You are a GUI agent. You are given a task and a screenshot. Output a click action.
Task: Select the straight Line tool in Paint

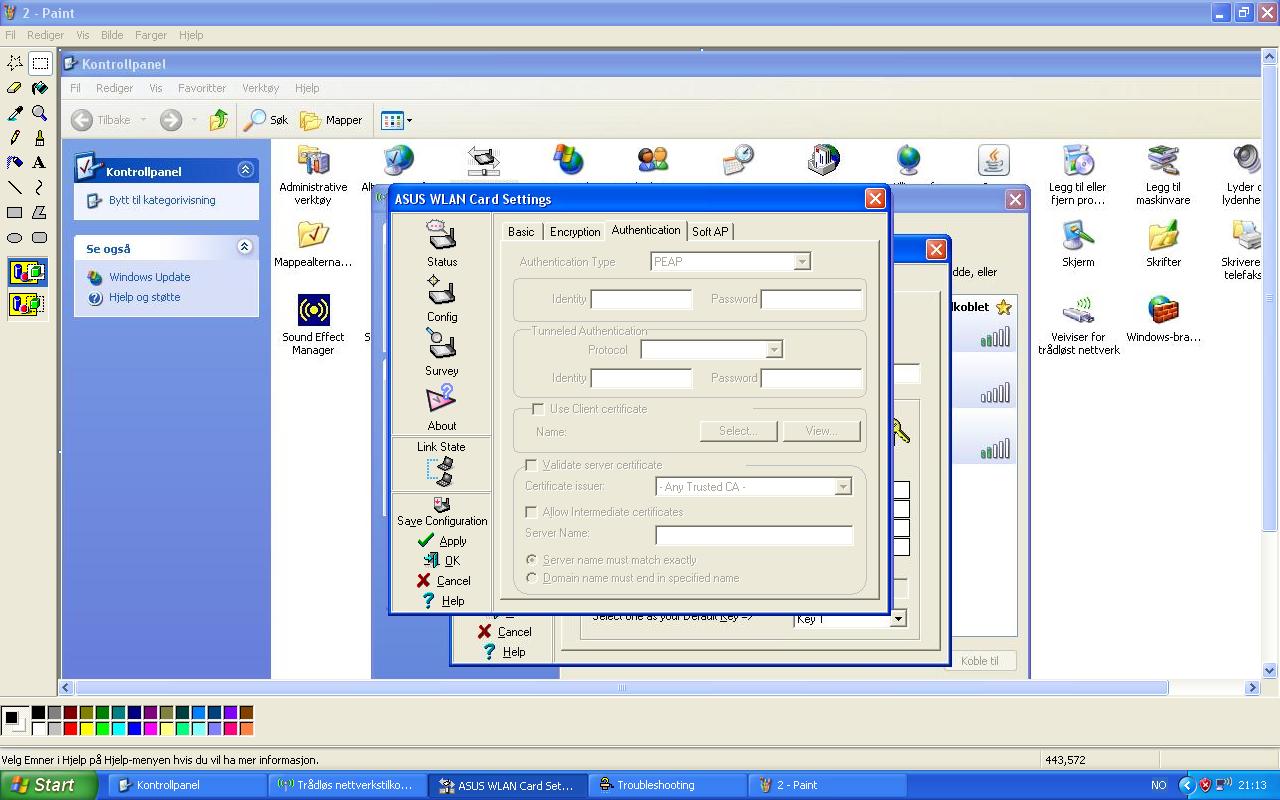coord(15,188)
